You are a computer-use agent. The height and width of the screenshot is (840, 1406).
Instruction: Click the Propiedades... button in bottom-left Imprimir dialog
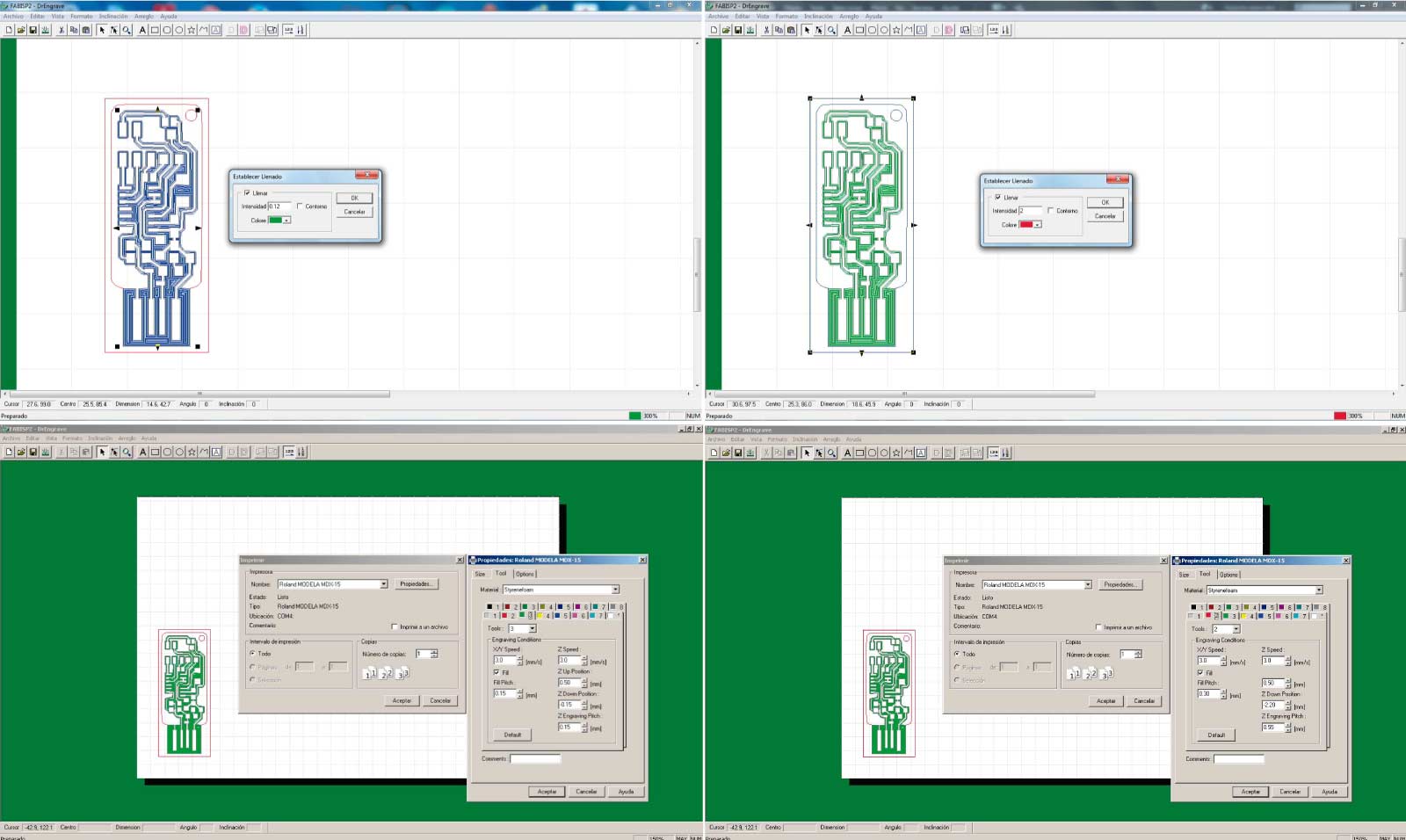point(416,584)
